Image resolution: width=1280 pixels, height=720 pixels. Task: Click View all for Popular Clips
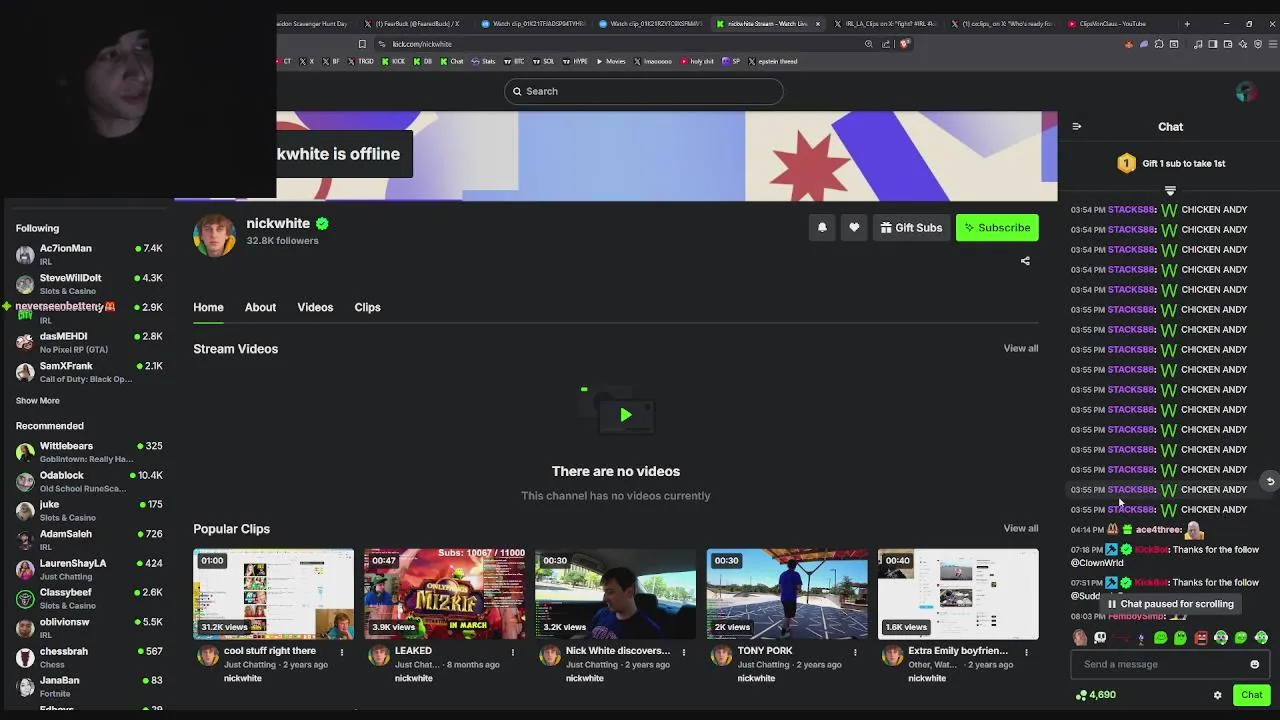click(1021, 529)
